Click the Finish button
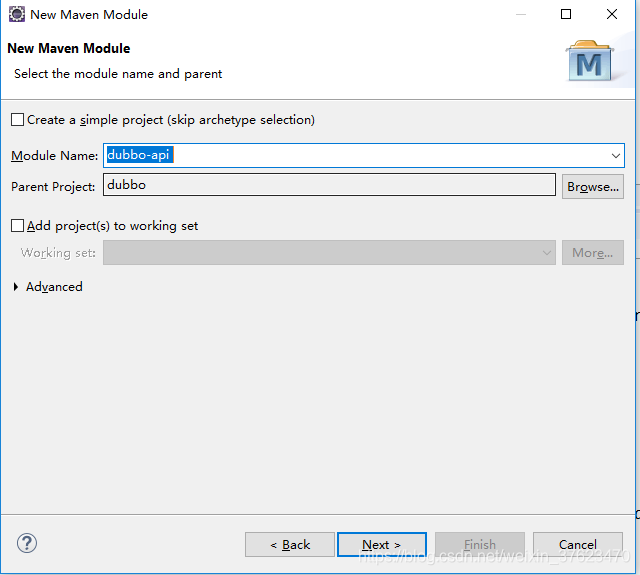The image size is (640, 575). pyautogui.click(x=480, y=544)
